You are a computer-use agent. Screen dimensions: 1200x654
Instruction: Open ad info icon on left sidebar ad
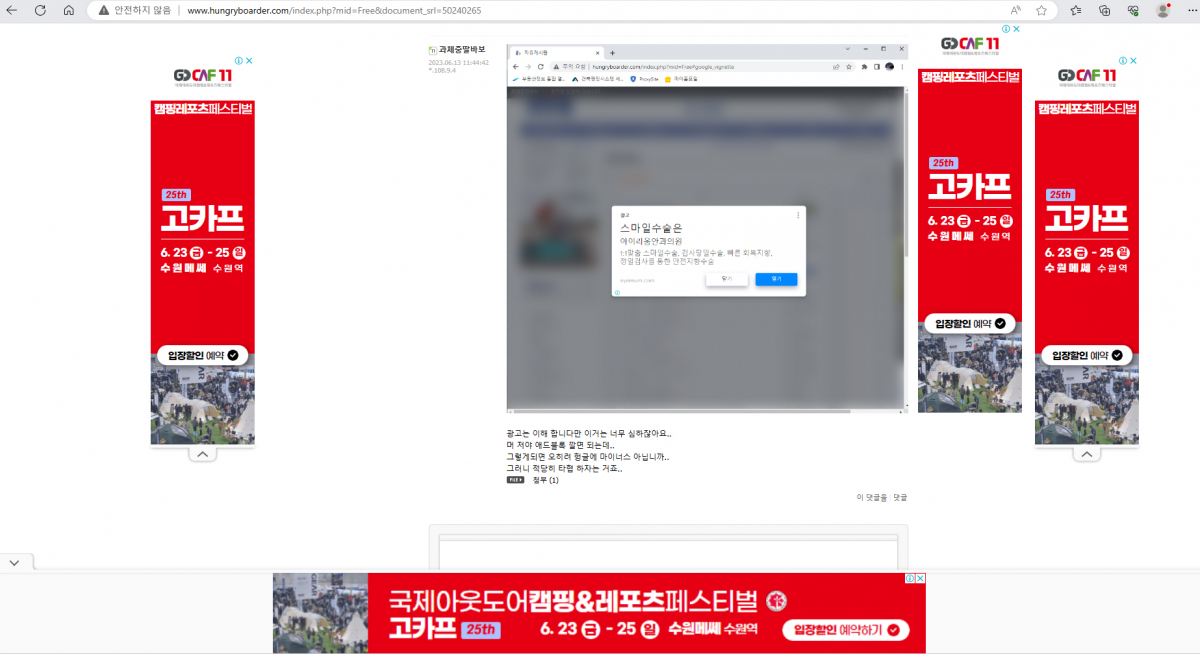coord(240,61)
